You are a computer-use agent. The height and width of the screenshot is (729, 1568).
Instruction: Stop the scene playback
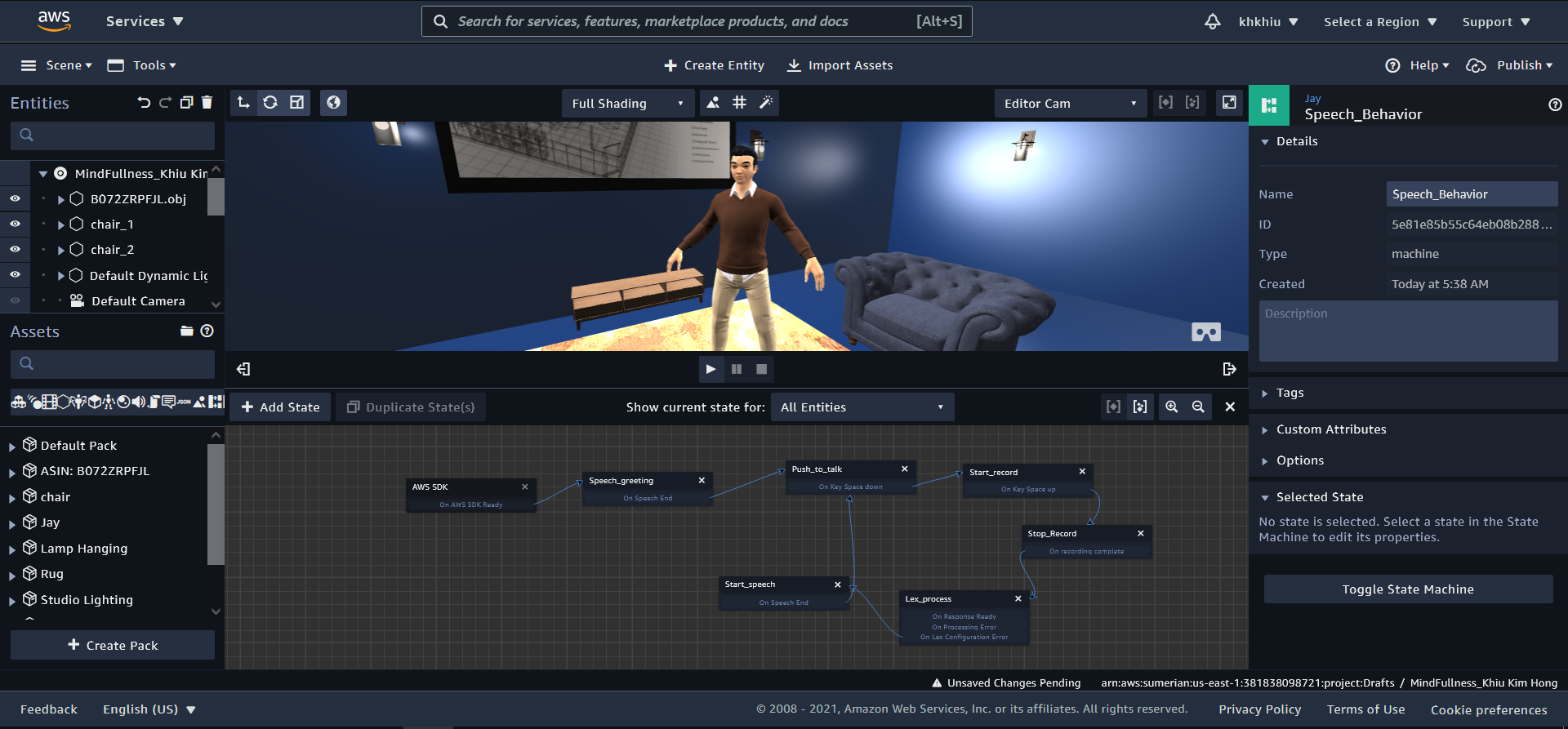[762, 369]
